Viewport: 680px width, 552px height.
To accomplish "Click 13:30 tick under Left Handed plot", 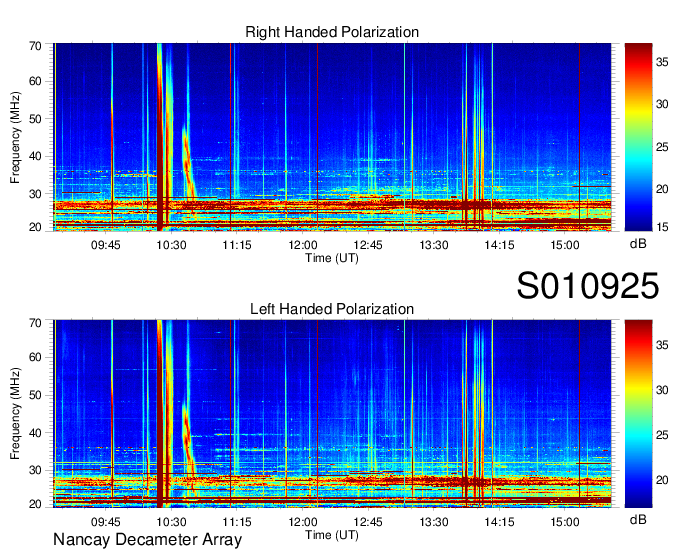I will coord(434,522).
